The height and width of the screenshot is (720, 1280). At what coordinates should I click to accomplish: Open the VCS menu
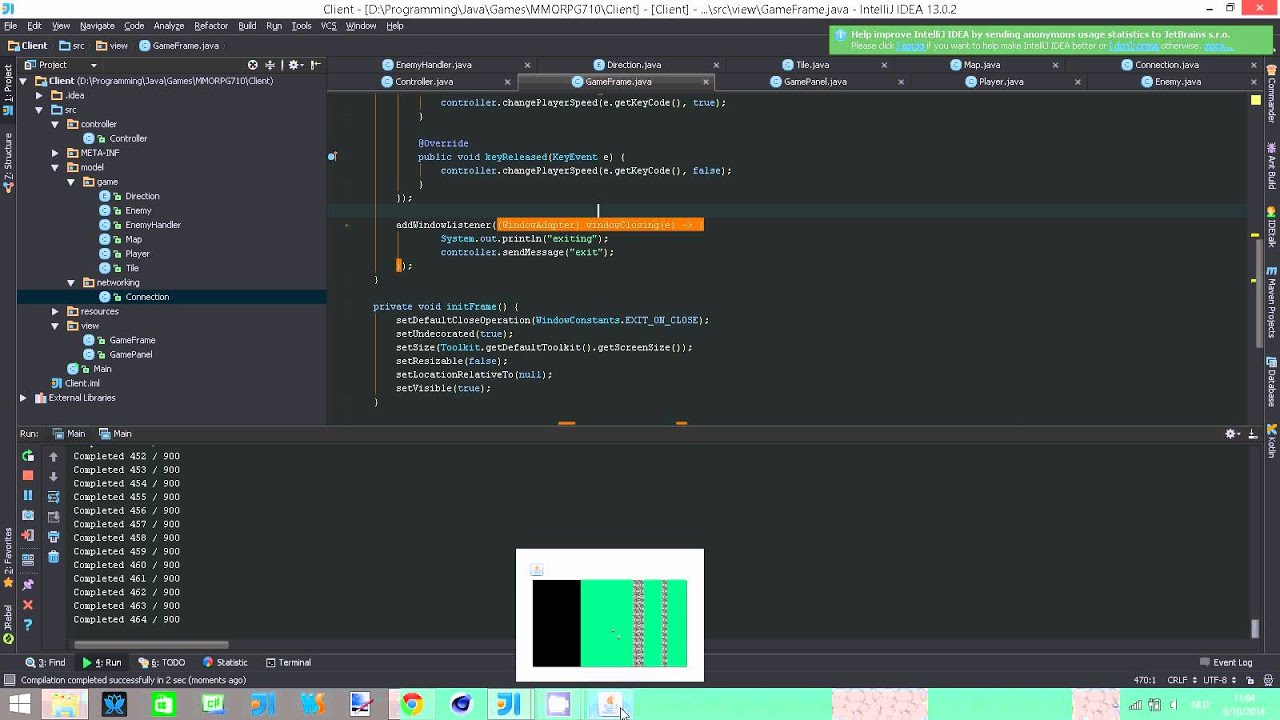click(x=328, y=26)
